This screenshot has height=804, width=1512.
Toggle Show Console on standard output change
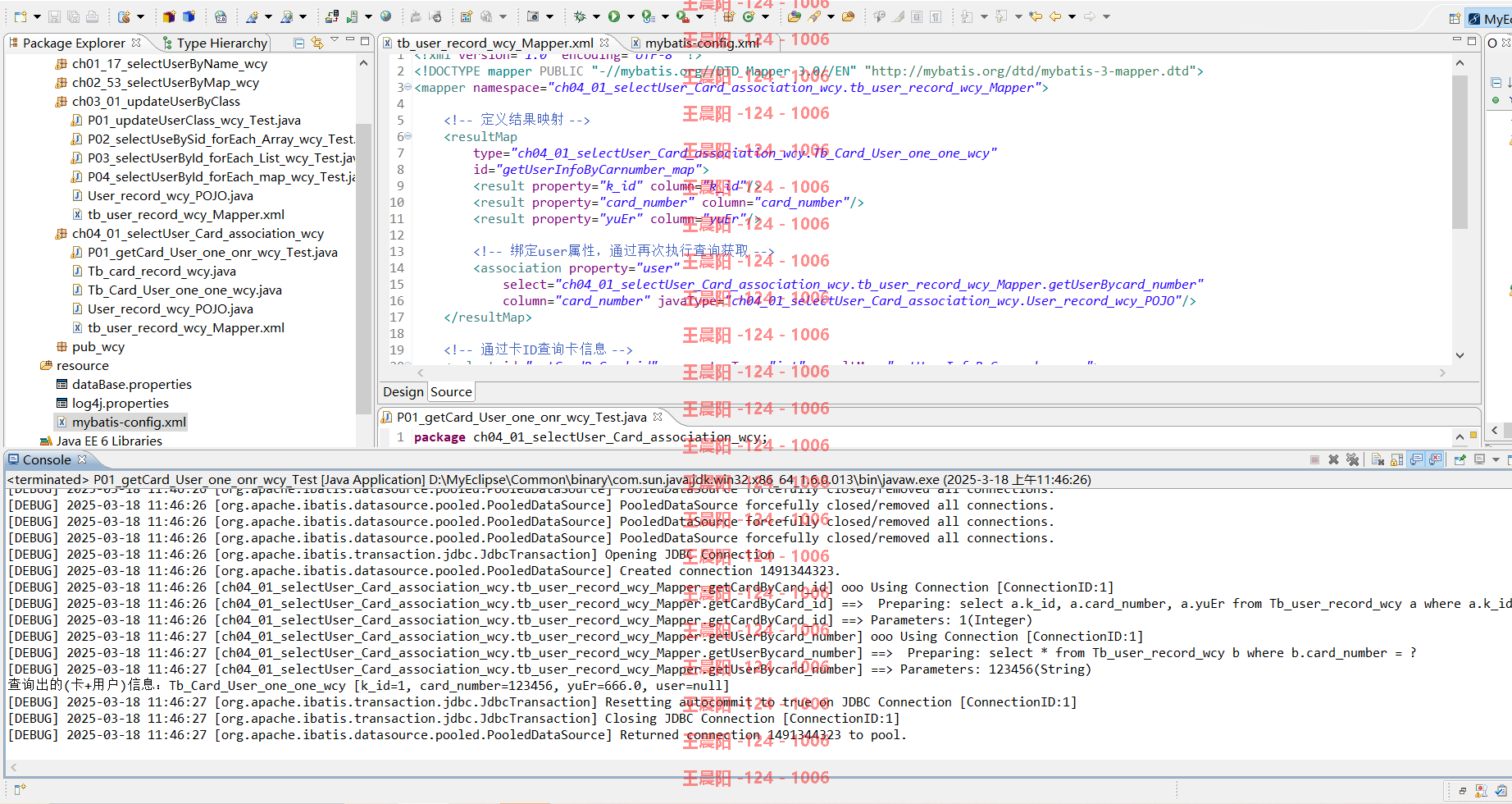point(1416,459)
